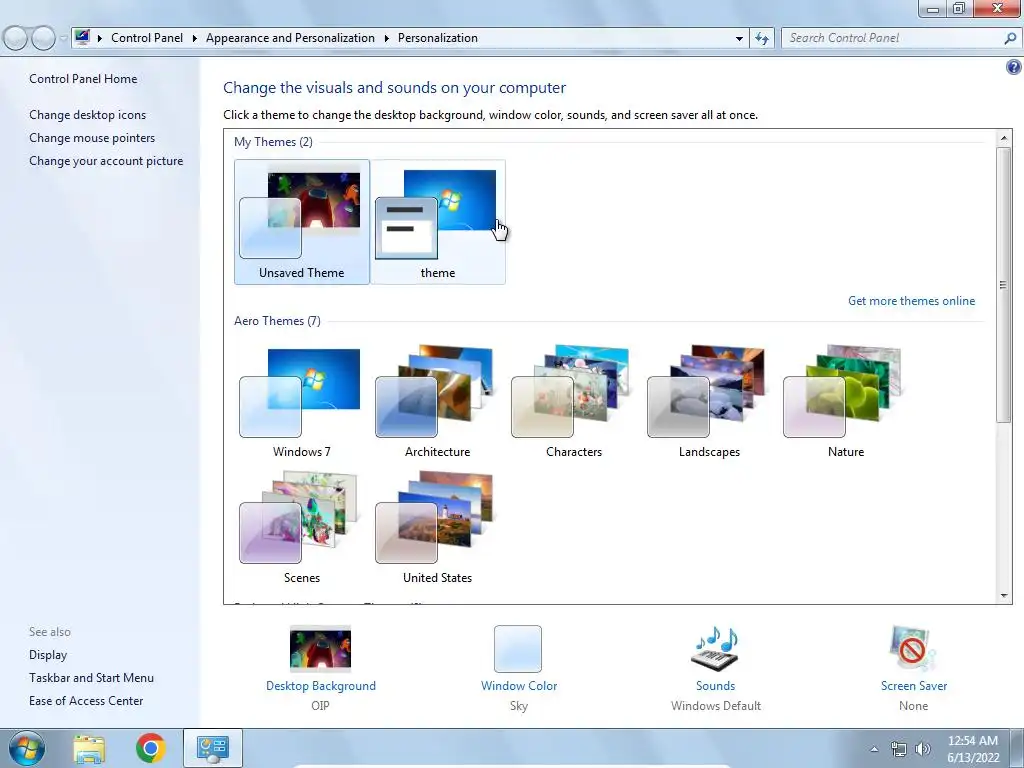
Task: Click the theme list scrollbar thumb
Action: 1004,285
